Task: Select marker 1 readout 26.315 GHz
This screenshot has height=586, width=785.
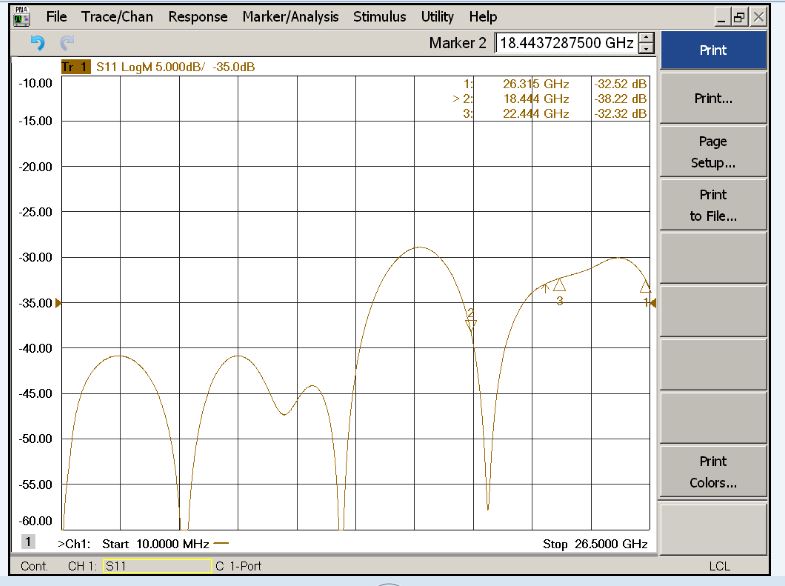Action: [x=536, y=84]
